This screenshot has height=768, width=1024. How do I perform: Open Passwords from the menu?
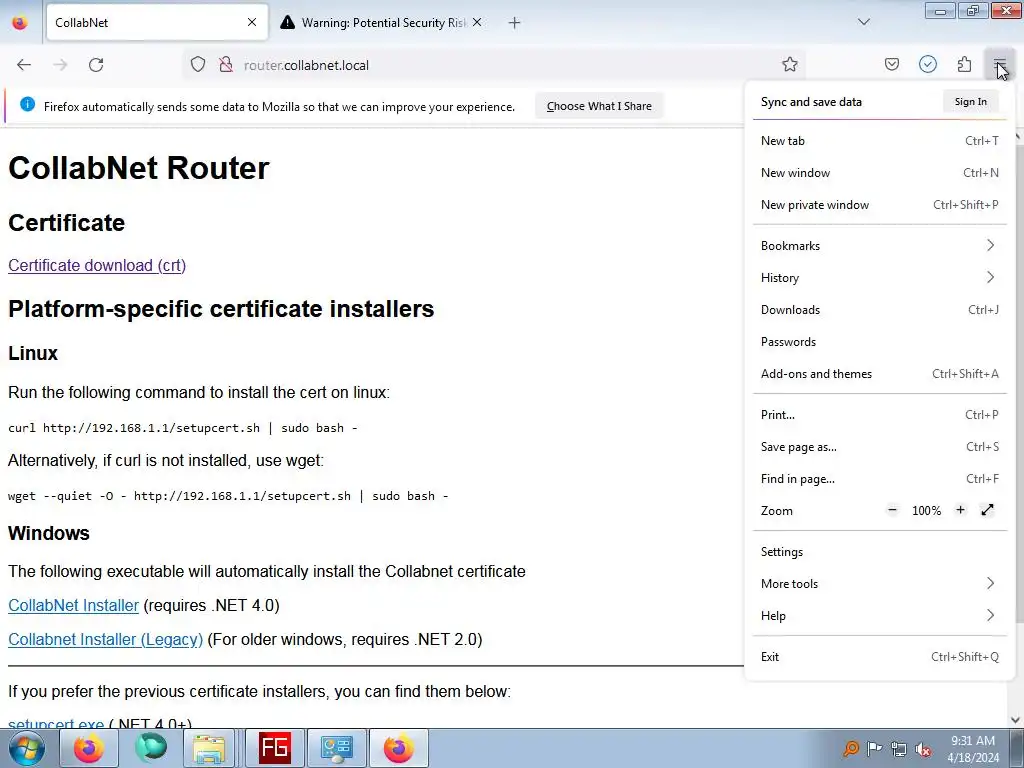(x=879, y=342)
